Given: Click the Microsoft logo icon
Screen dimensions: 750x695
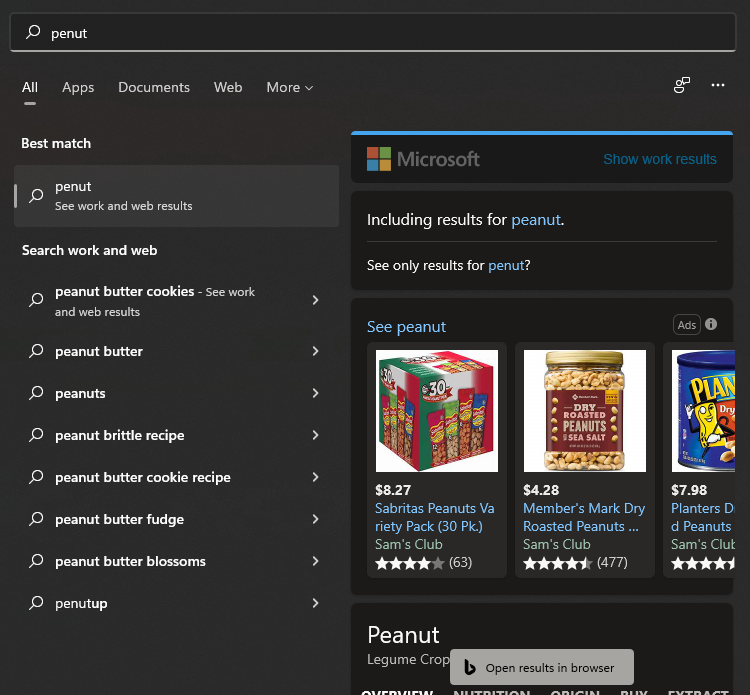Looking at the screenshot, I should [x=379, y=159].
